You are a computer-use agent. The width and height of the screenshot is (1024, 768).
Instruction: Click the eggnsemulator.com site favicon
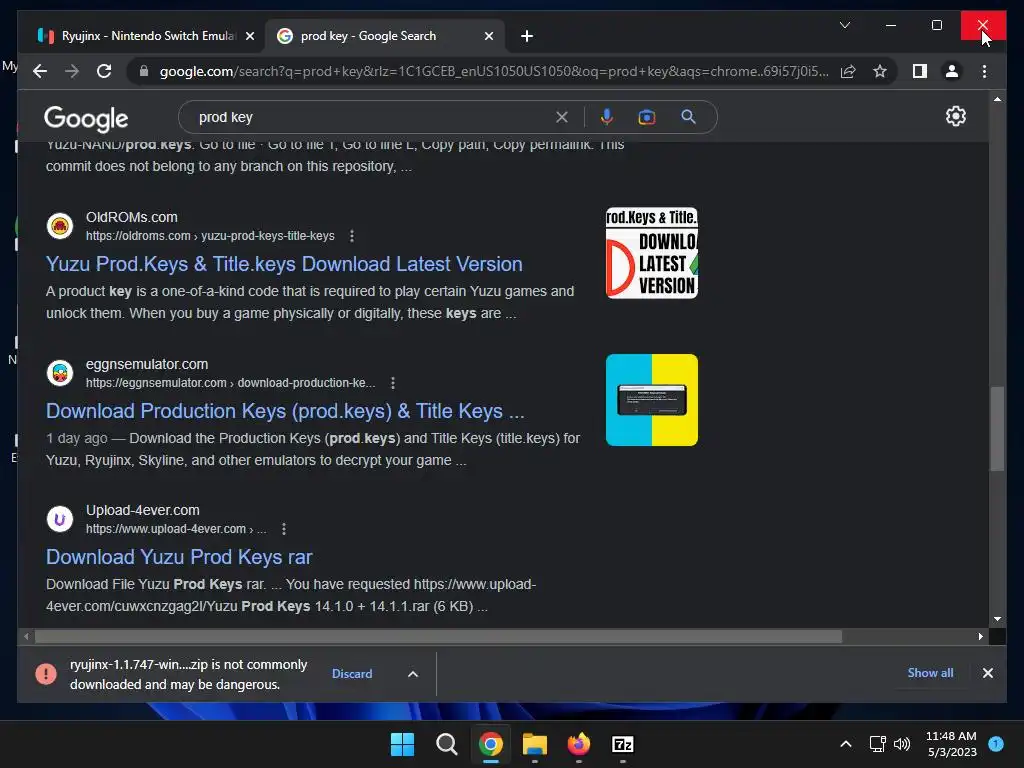click(x=60, y=373)
